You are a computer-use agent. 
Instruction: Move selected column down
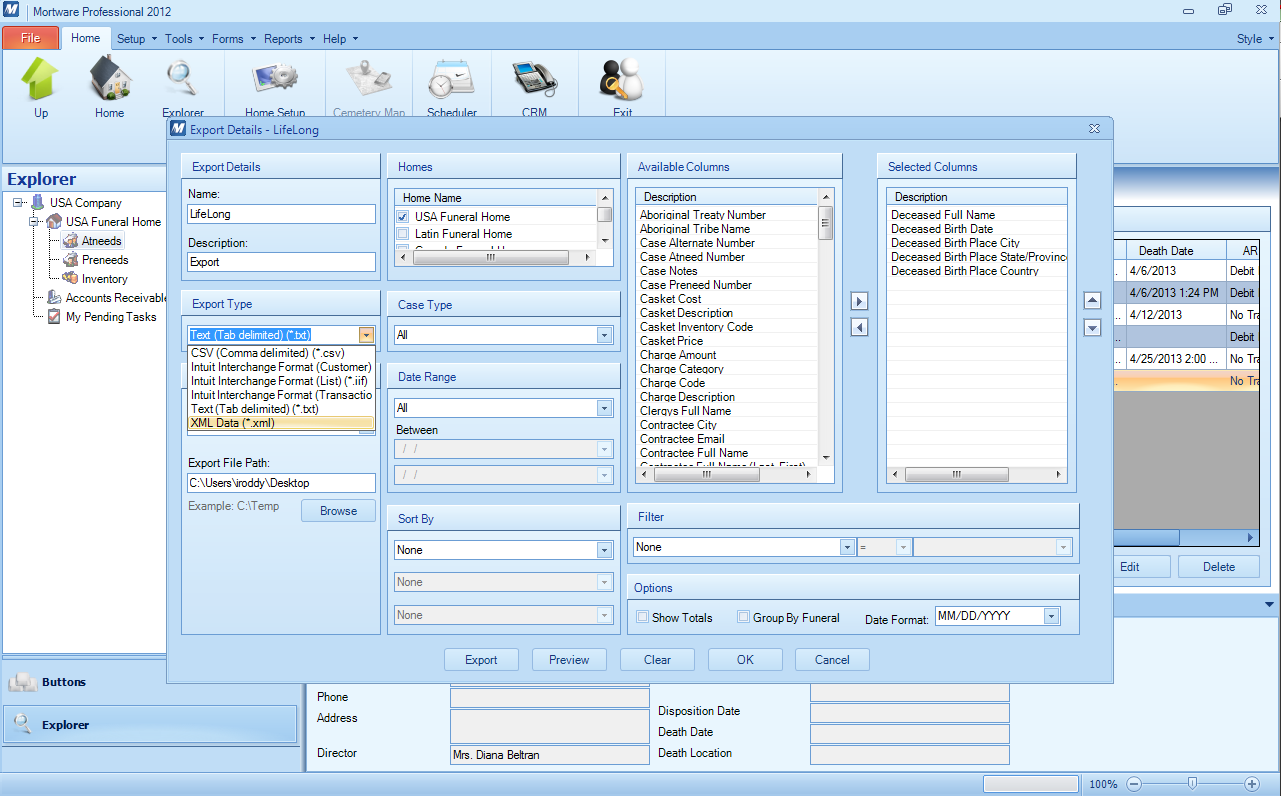tap(1093, 327)
